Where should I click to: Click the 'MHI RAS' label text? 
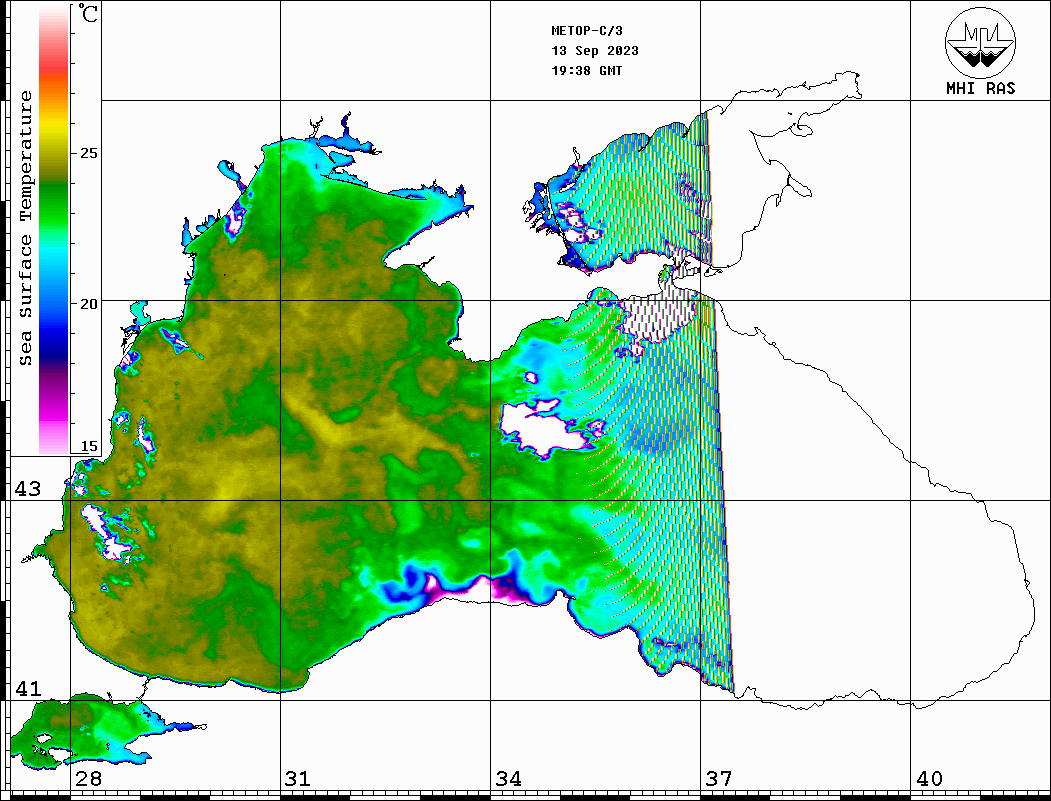click(981, 88)
